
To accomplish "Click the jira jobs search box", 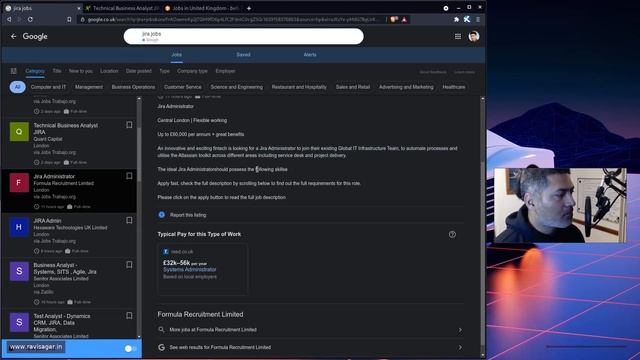I will (x=244, y=36).
